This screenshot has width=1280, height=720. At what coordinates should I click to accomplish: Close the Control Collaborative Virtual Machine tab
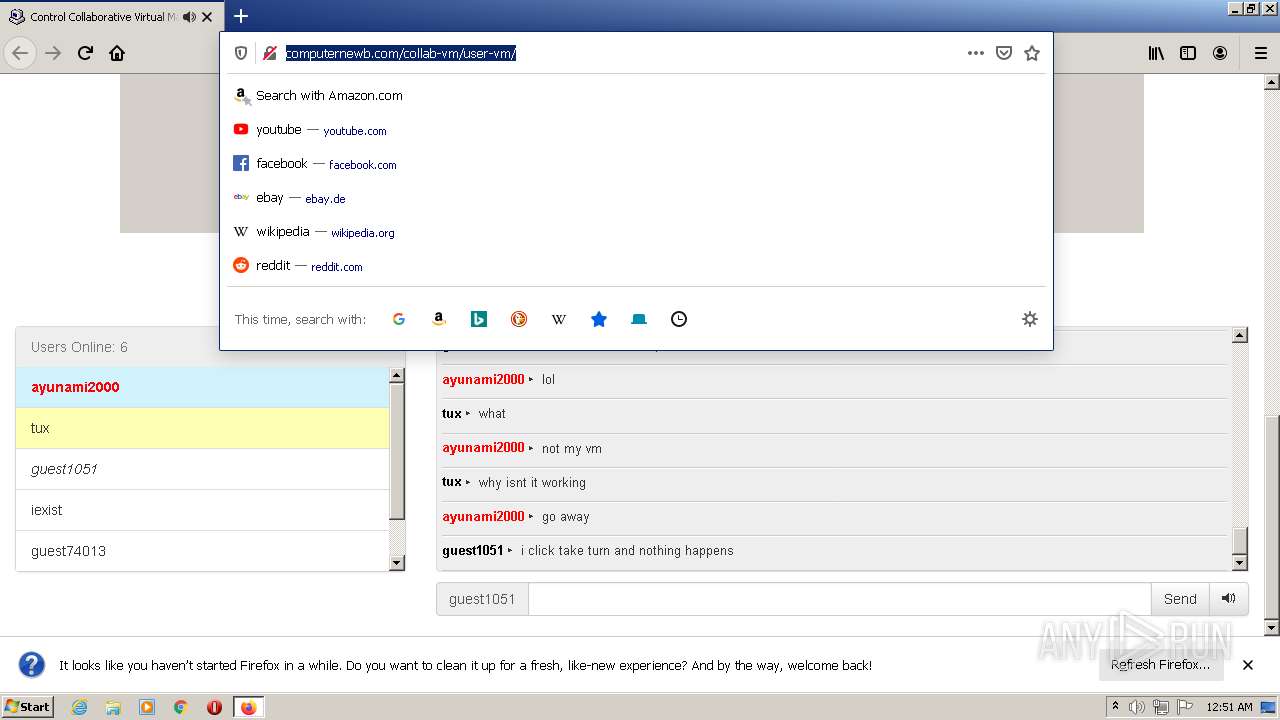[208, 17]
